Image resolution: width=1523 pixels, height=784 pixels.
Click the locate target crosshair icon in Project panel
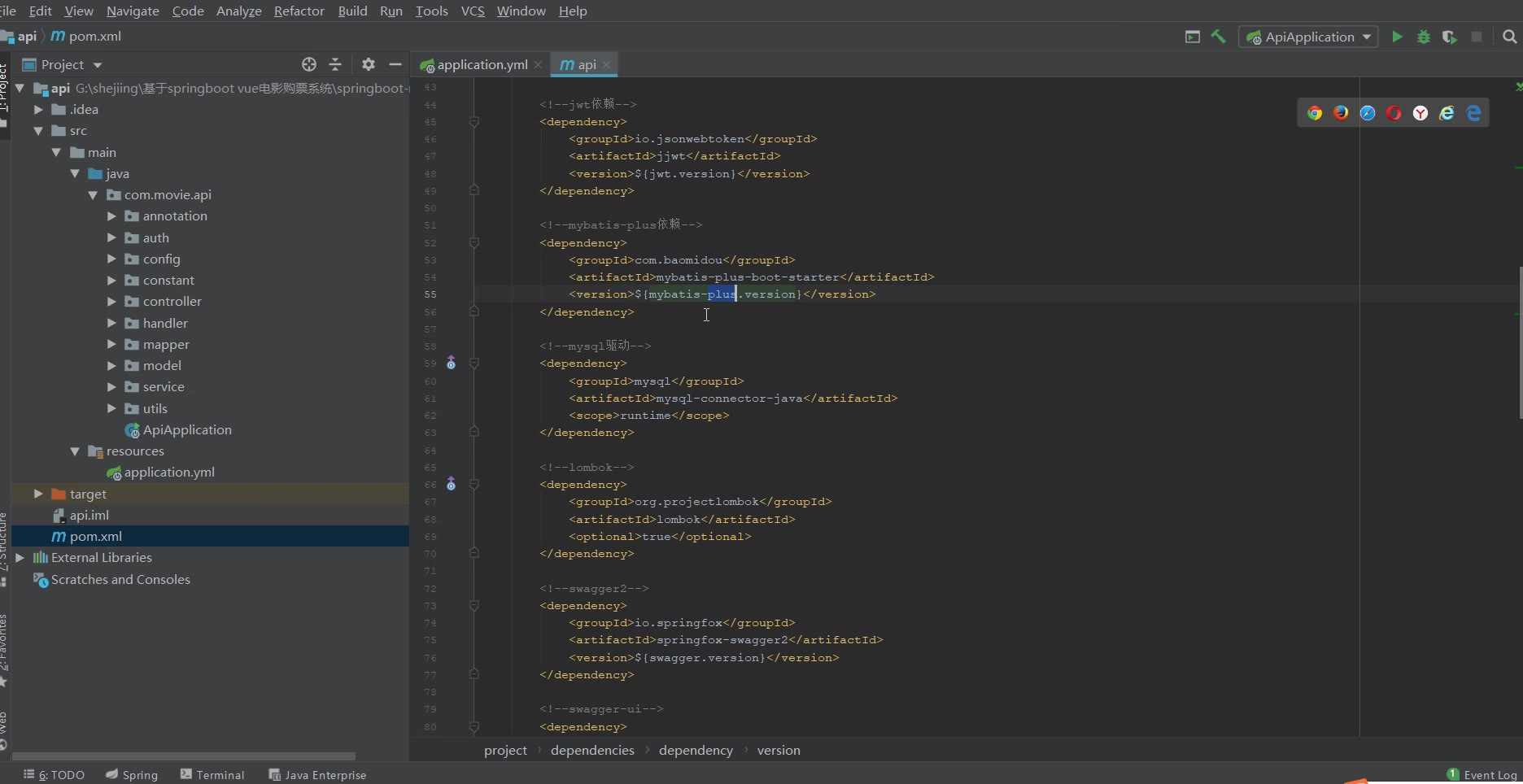click(x=309, y=64)
